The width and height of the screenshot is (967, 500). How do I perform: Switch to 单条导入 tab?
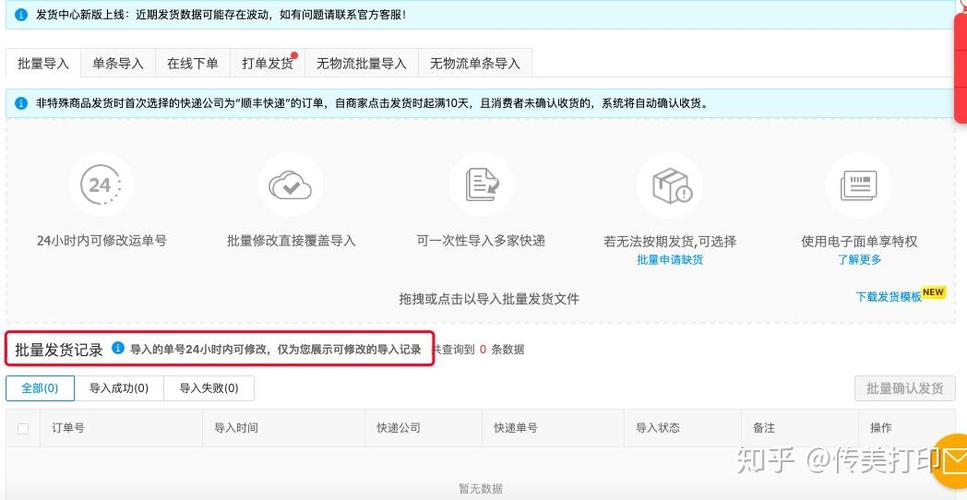click(x=118, y=63)
